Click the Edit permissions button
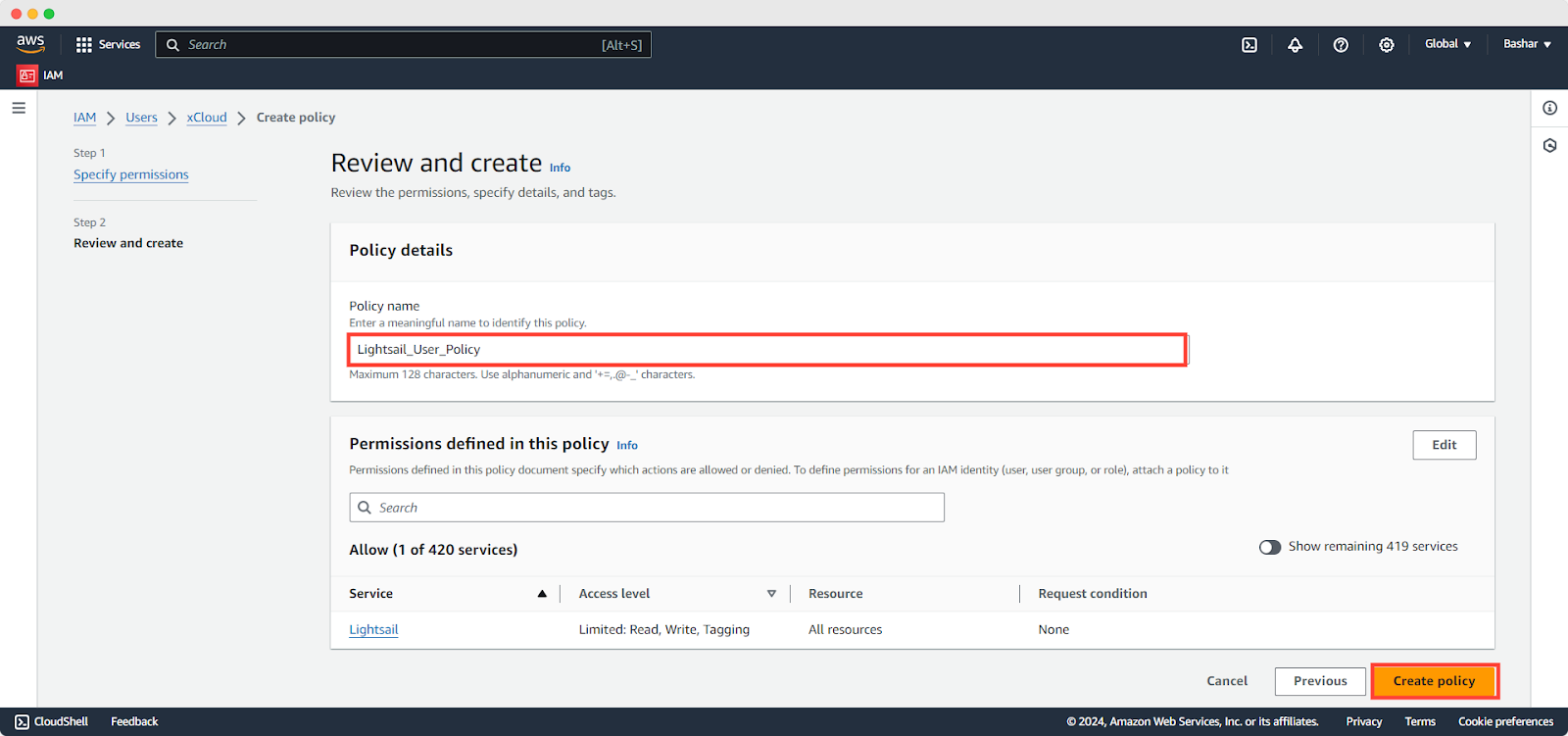Image resolution: width=1568 pixels, height=736 pixels. [1445, 445]
